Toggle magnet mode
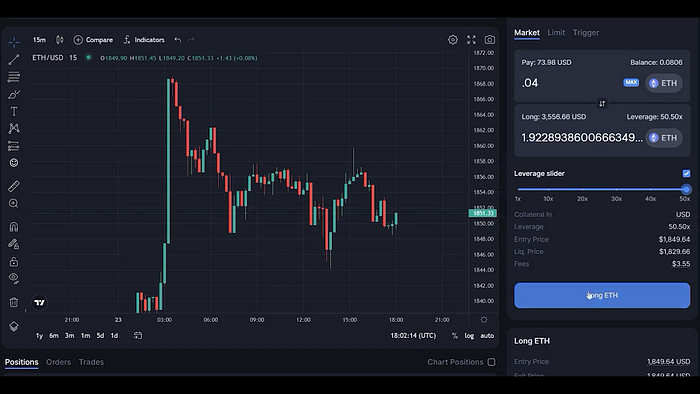The height and width of the screenshot is (394, 700). pos(14,227)
